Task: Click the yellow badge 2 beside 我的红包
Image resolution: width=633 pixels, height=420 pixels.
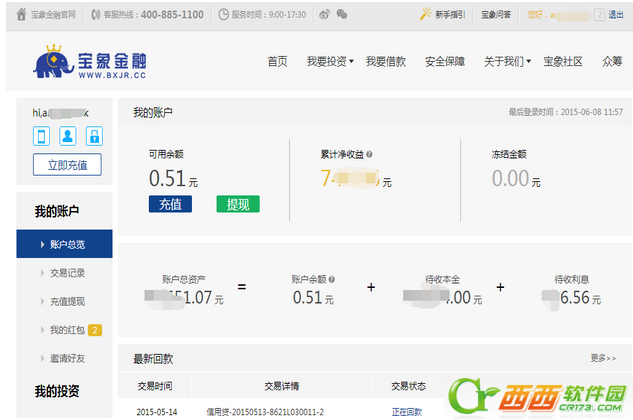Action: pyautogui.click(x=95, y=330)
